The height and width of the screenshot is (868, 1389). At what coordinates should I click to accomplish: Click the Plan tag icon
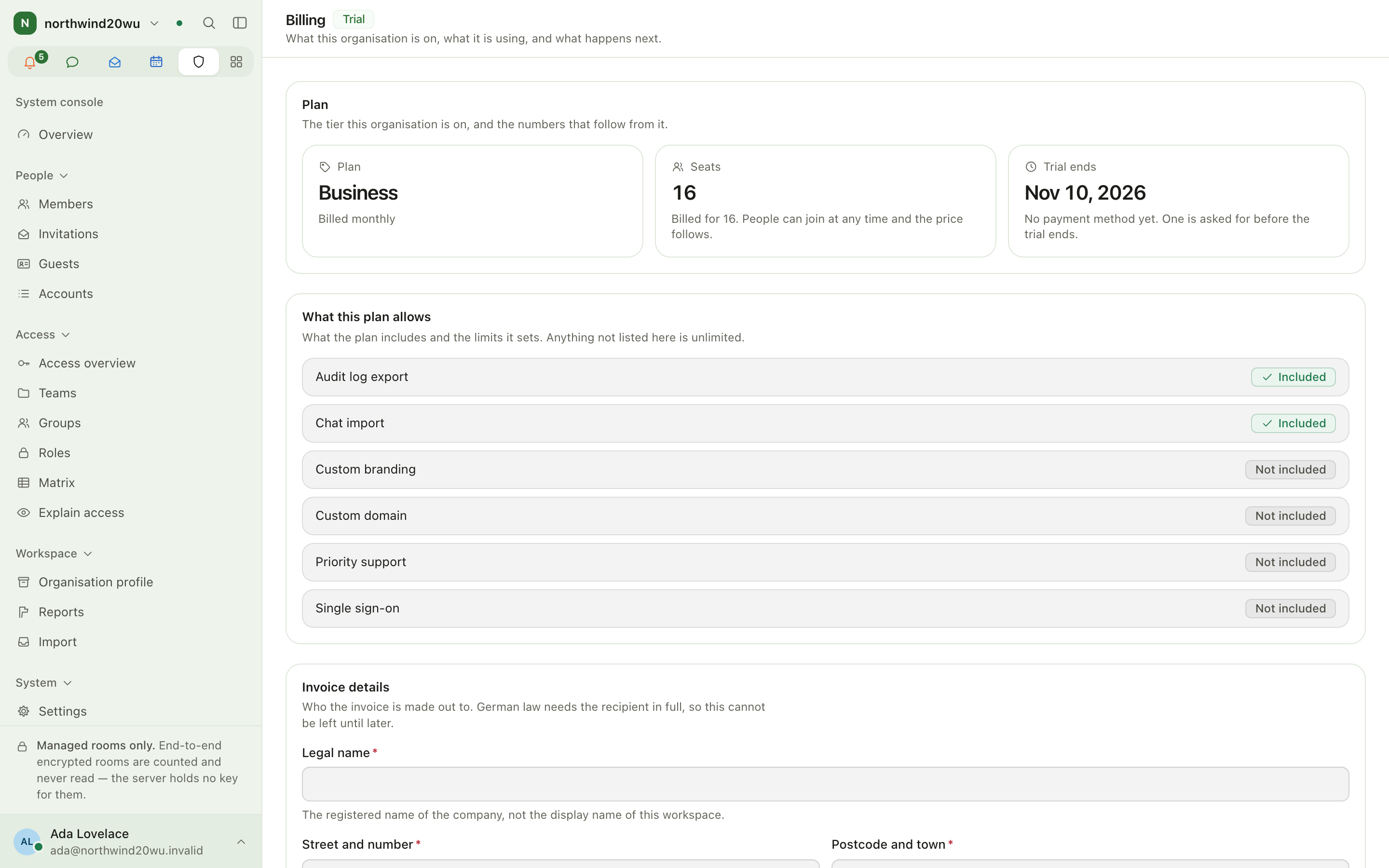click(x=325, y=167)
